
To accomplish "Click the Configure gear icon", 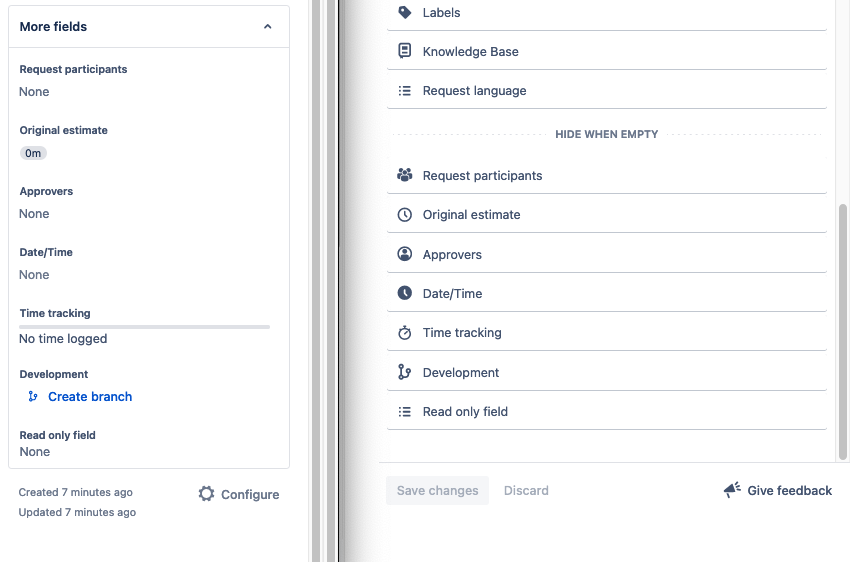I will click(x=206, y=494).
